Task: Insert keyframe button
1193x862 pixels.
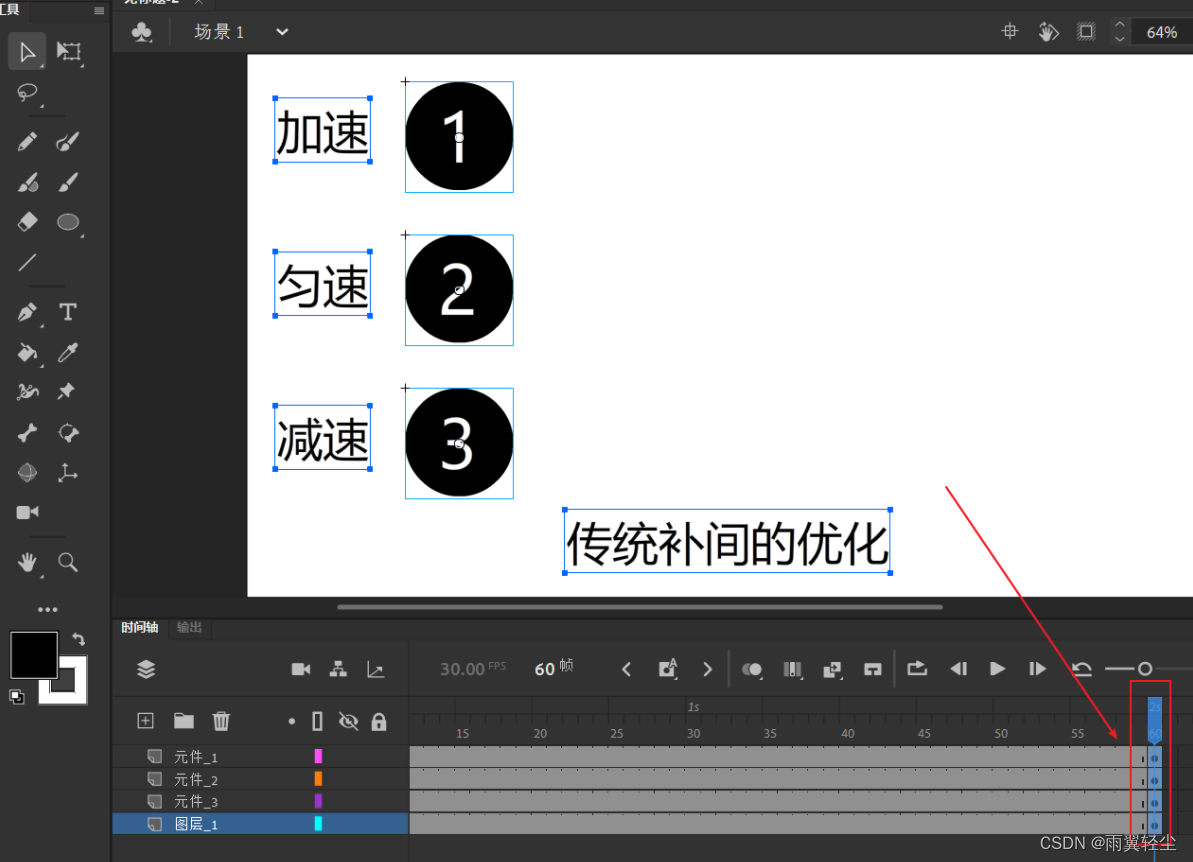Action: (667, 669)
